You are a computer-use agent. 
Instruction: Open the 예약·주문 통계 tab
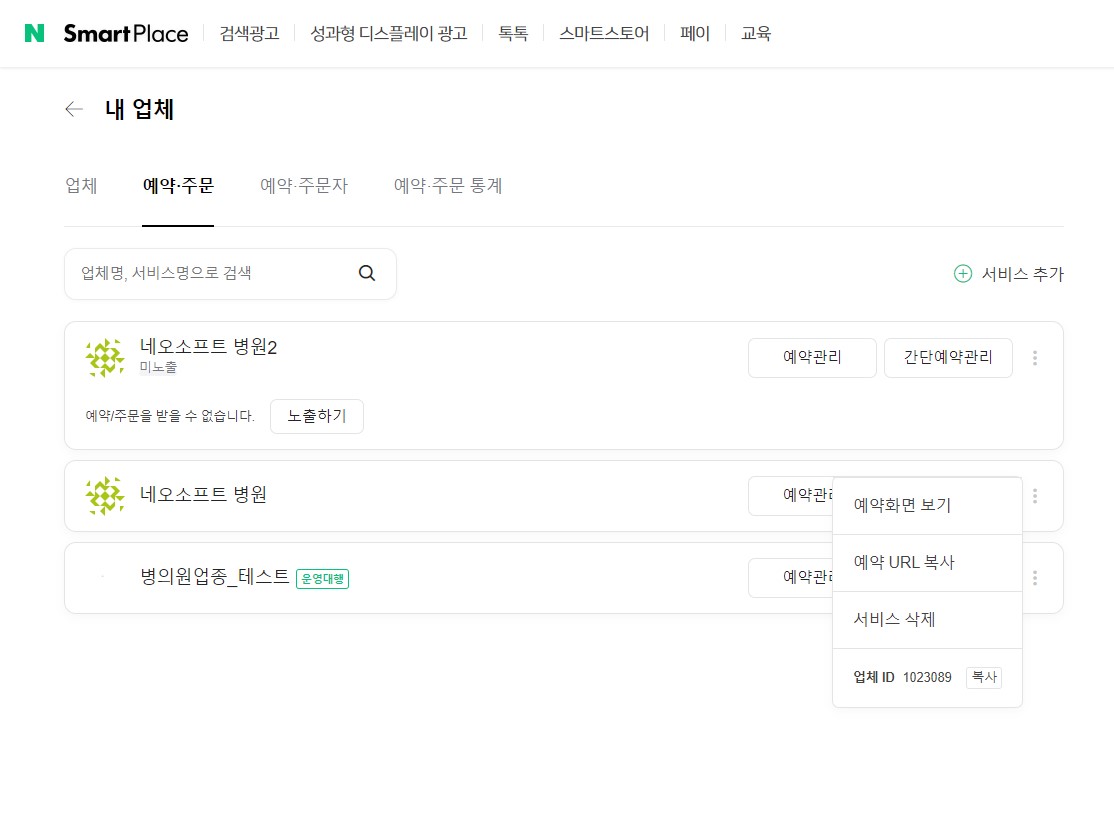(448, 185)
